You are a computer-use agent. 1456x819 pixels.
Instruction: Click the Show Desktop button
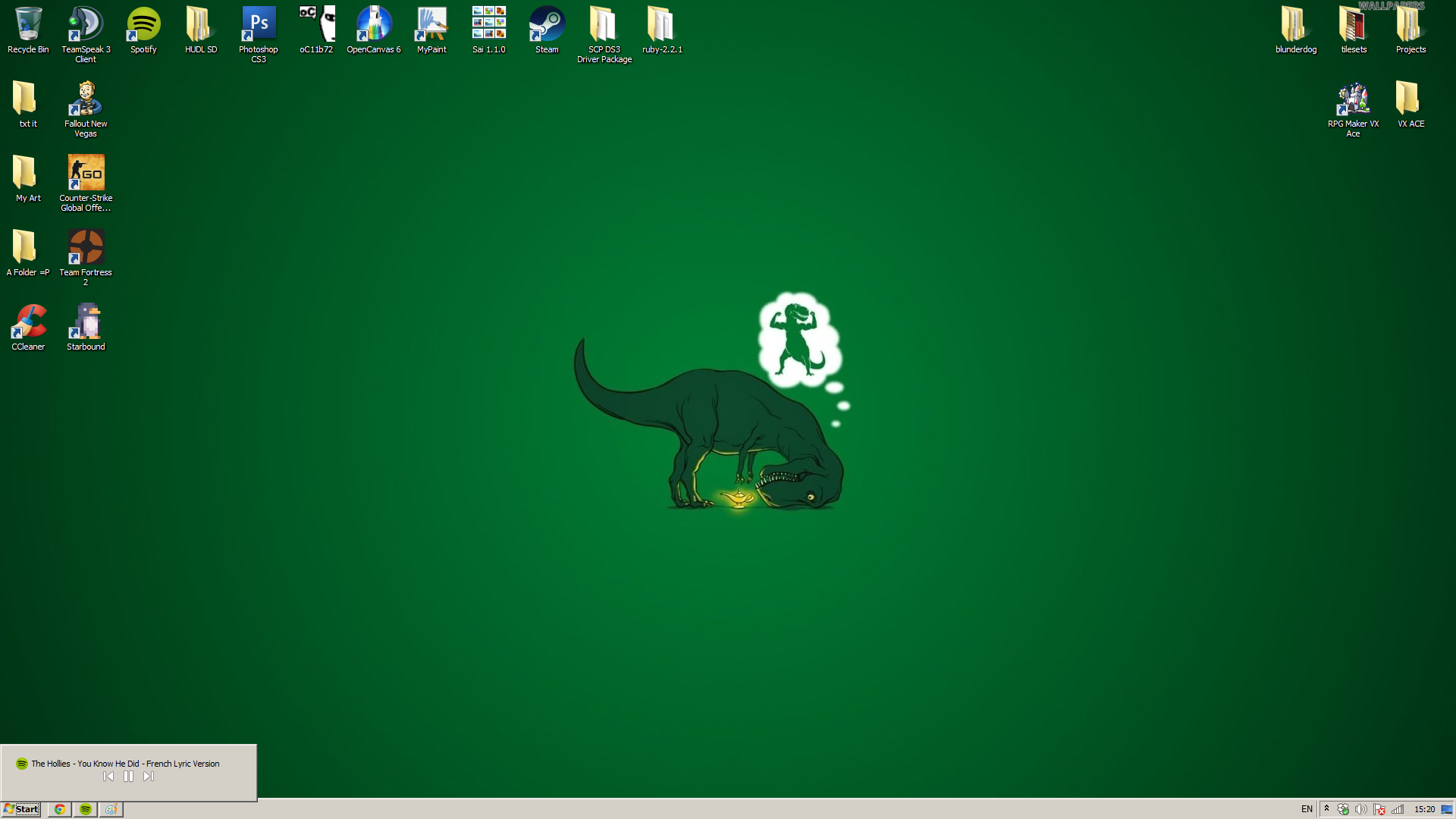[x=1447, y=809]
